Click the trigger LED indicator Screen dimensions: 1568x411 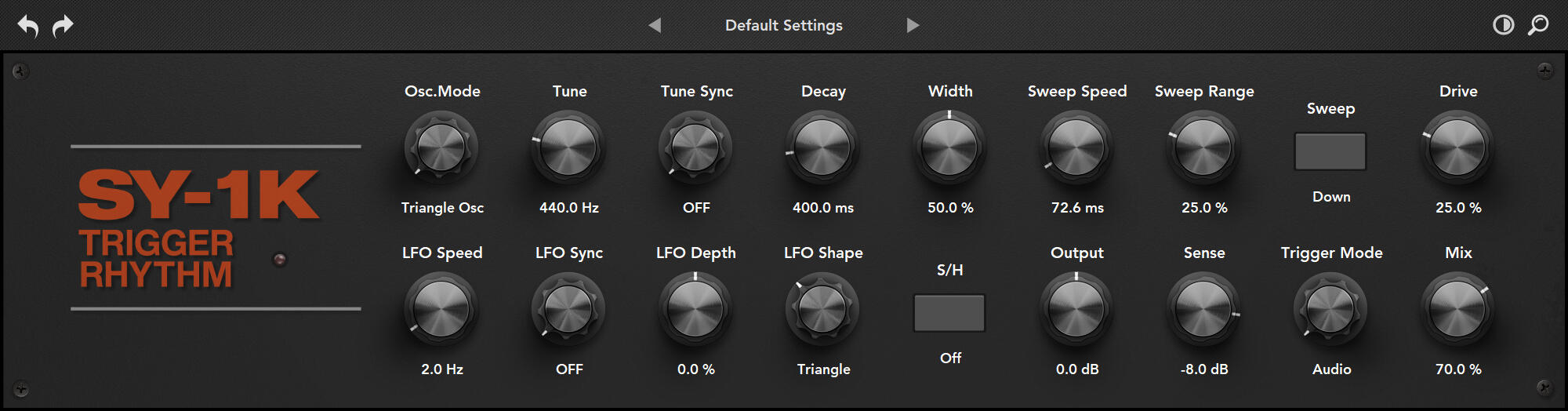click(x=279, y=260)
